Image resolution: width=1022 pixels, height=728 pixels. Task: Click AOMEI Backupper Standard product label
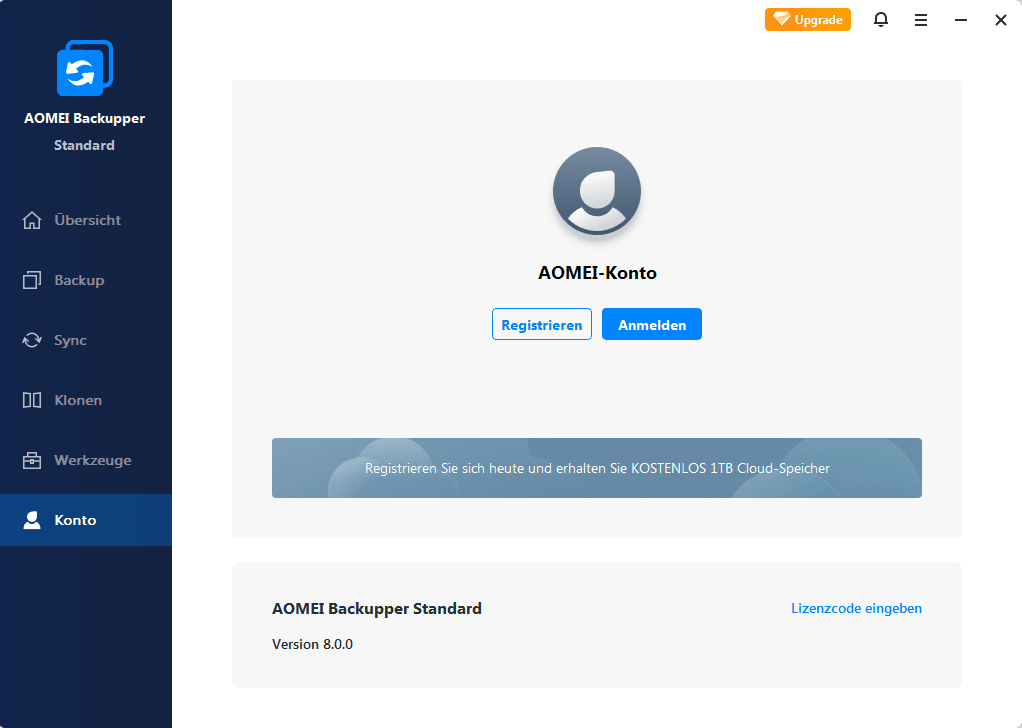[377, 608]
